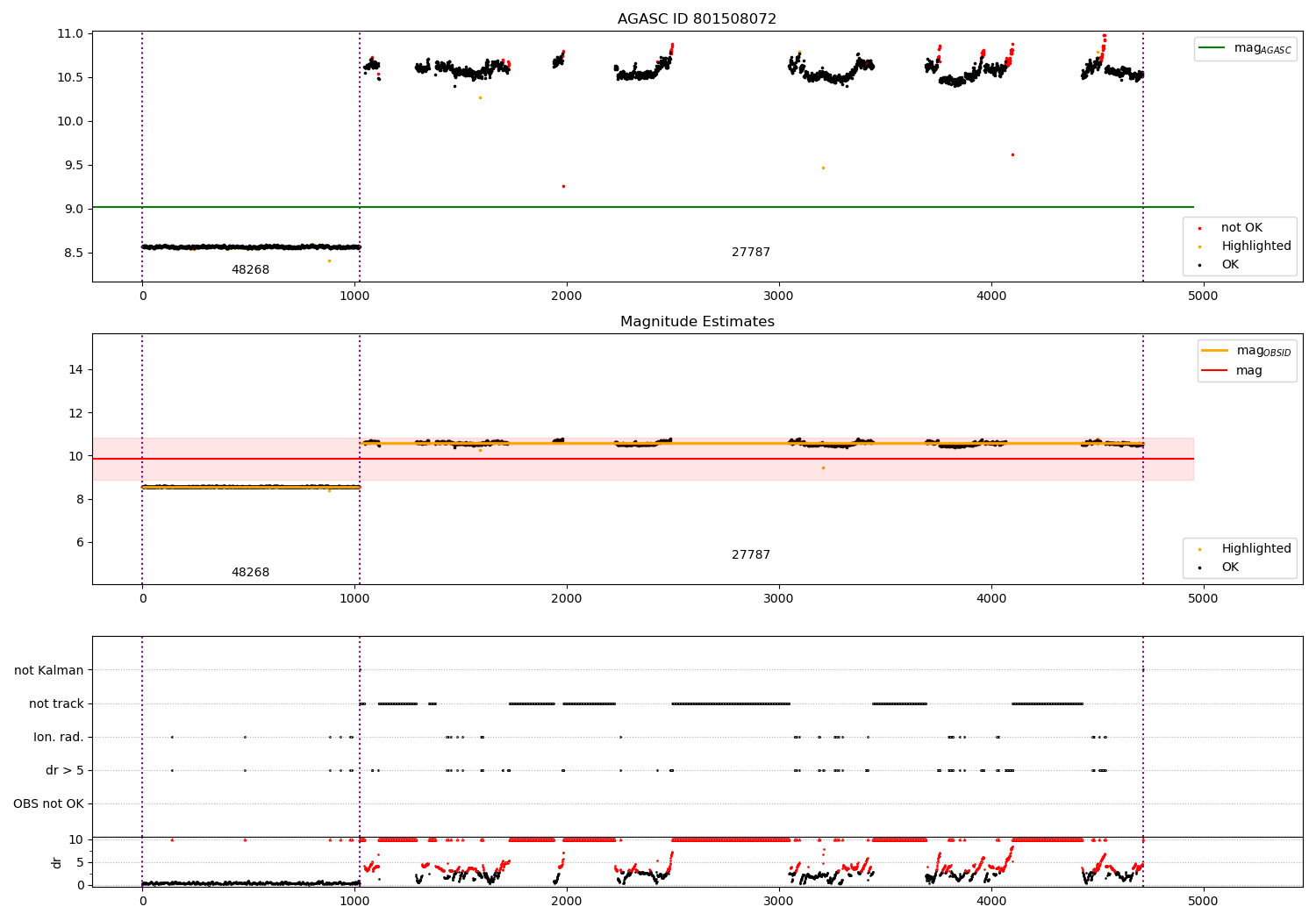Click isolated red outlier near 9.25 in top plot
The height and width of the screenshot is (921, 1316).
pos(563,186)
